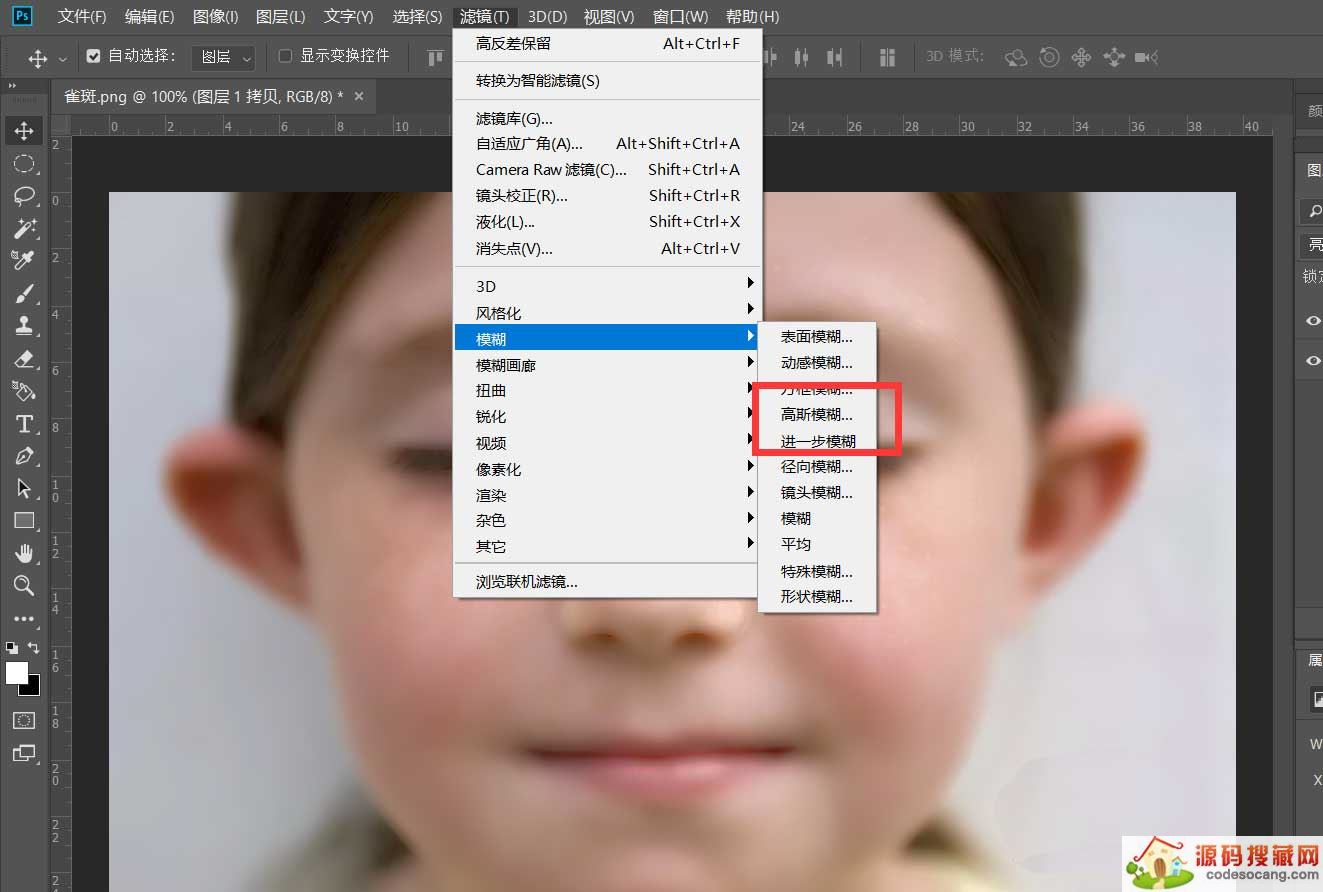1323x892 pixels.
Task: Select the Lasso tool
Action: coord(24,196)
